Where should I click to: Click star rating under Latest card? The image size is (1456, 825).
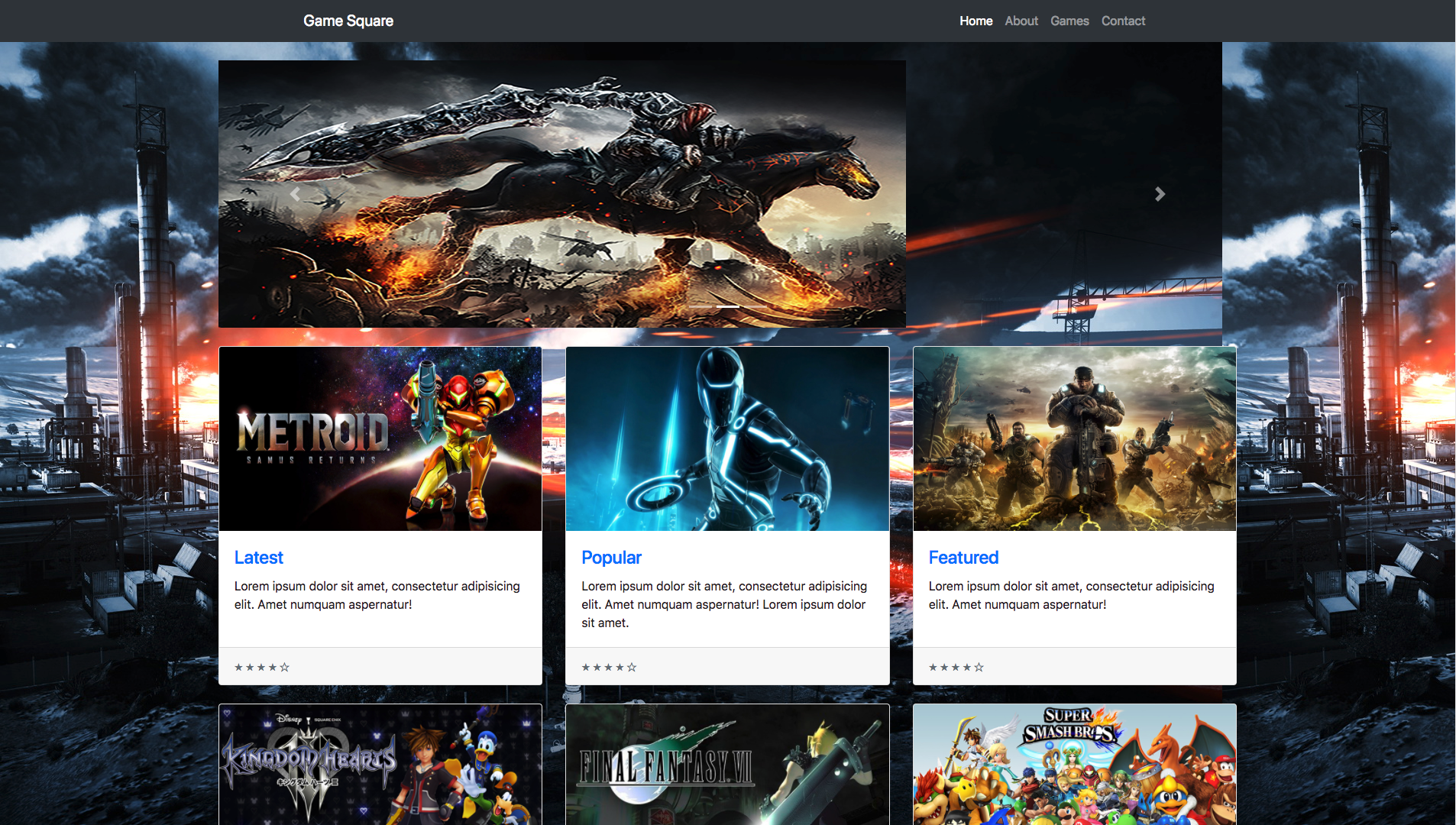(262, 667)
